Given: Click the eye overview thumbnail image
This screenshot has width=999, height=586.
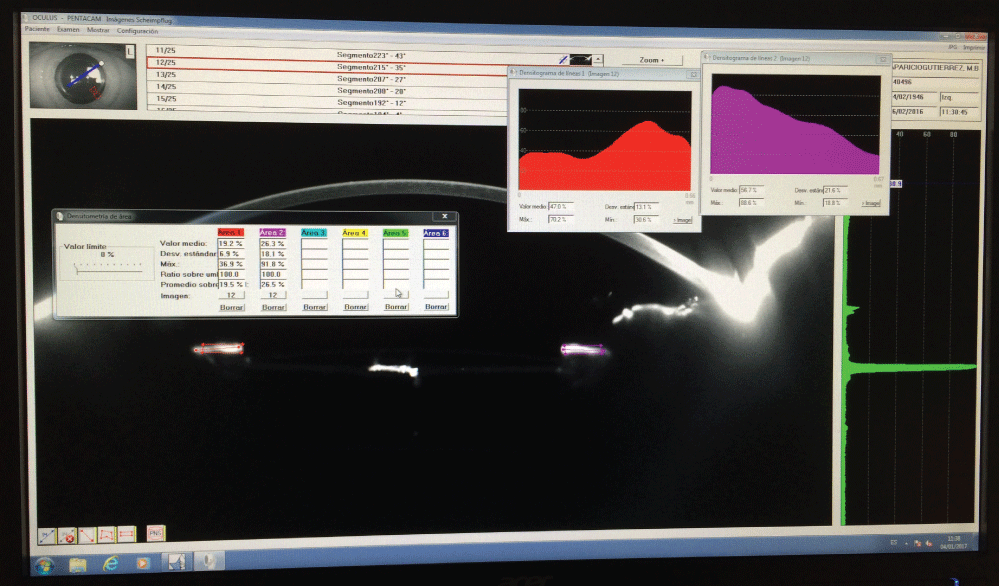Looking at the screenshot, I should coord(83,77).
